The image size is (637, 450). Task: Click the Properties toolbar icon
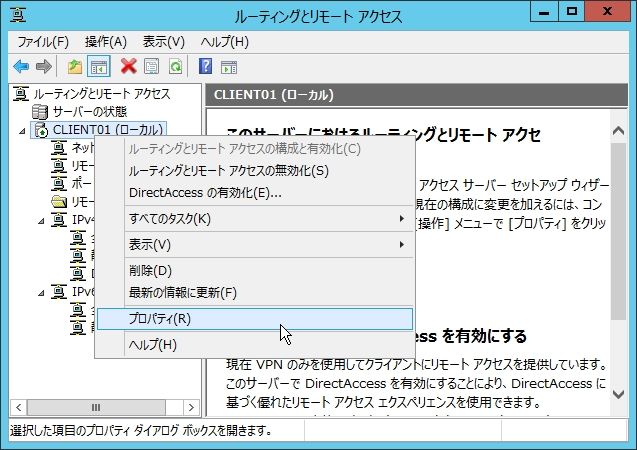click(x=152, y=66)
